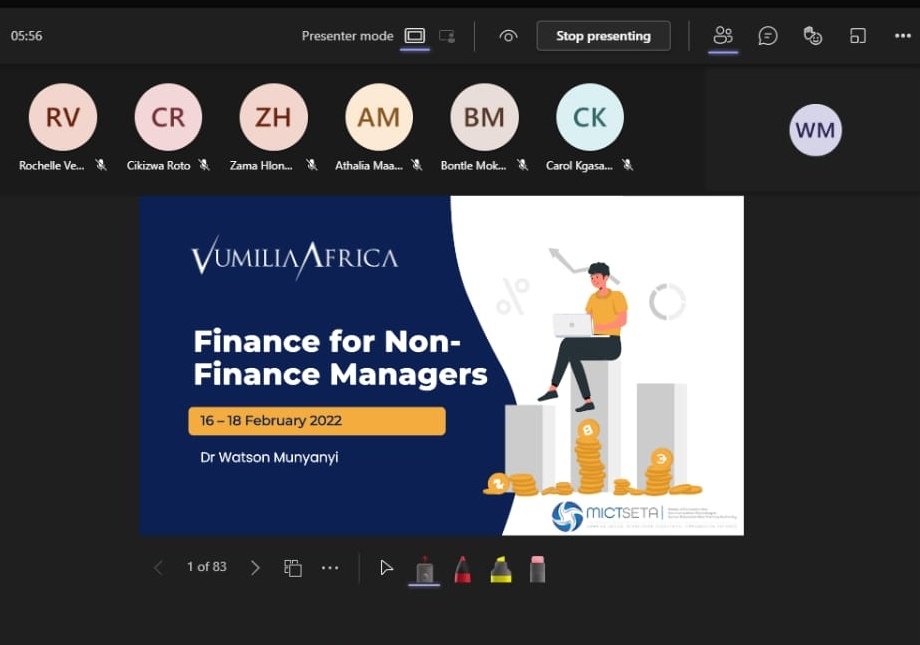Select Cikizwa Roto CR avatar
This screenshot has width=920, height=645.
click(x=168, y=117)
